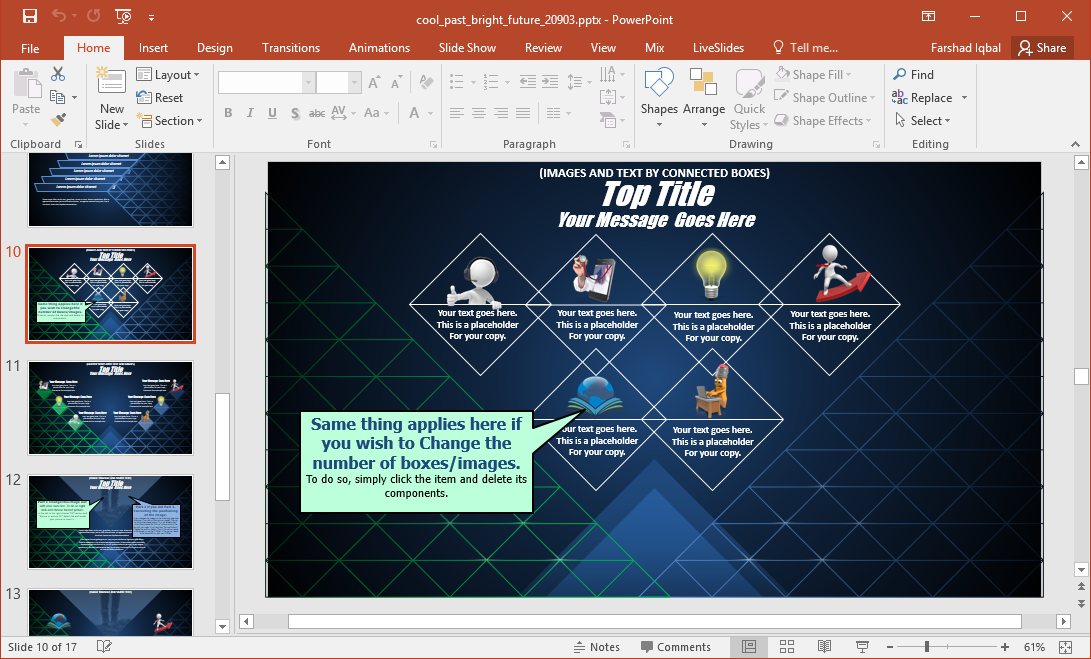
Task: Open the Transitions ribbon tab
Action: tap(291, 48)
